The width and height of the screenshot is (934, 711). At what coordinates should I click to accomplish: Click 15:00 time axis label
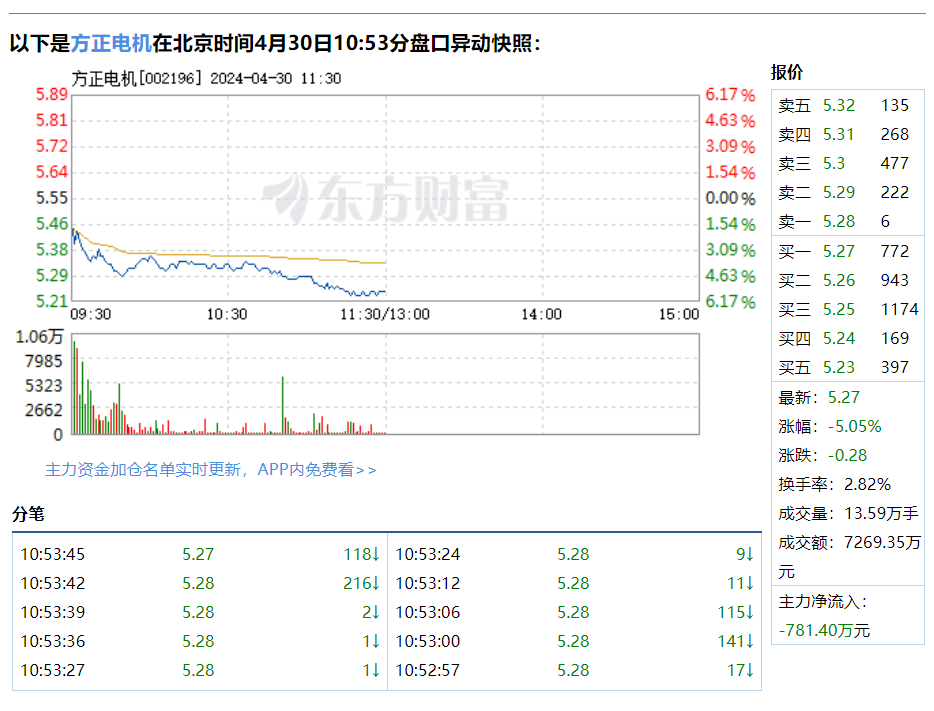coord(678,314)
